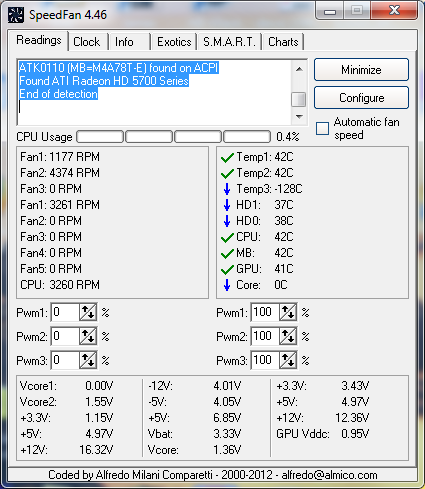Click the Vcore2 1.55V voltage reading
The image size is (425, 489).
pos(66,402)
